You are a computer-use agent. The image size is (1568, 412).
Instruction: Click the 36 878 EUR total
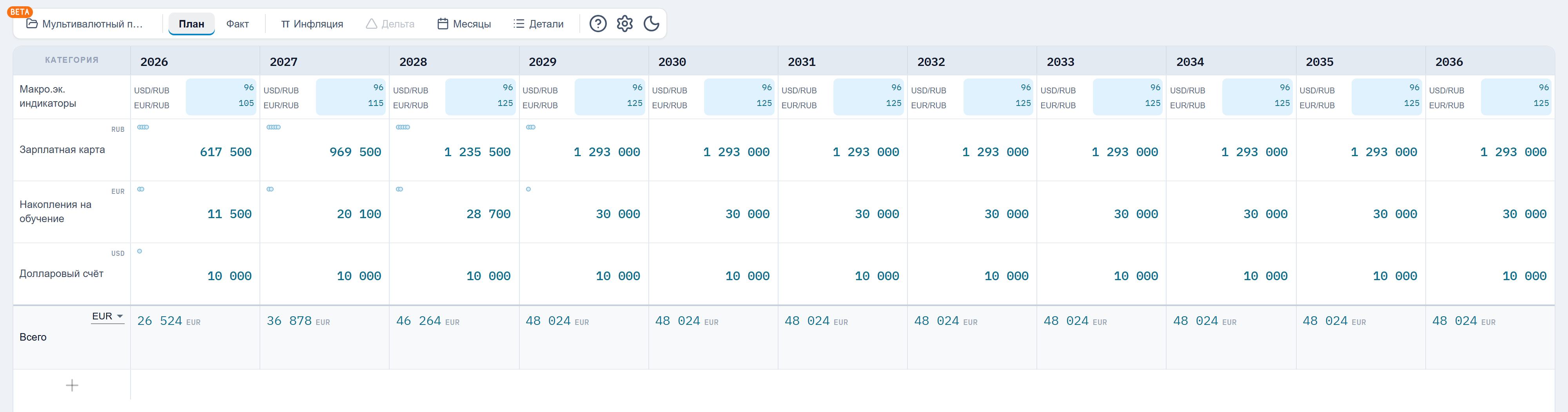coord(298,321)
